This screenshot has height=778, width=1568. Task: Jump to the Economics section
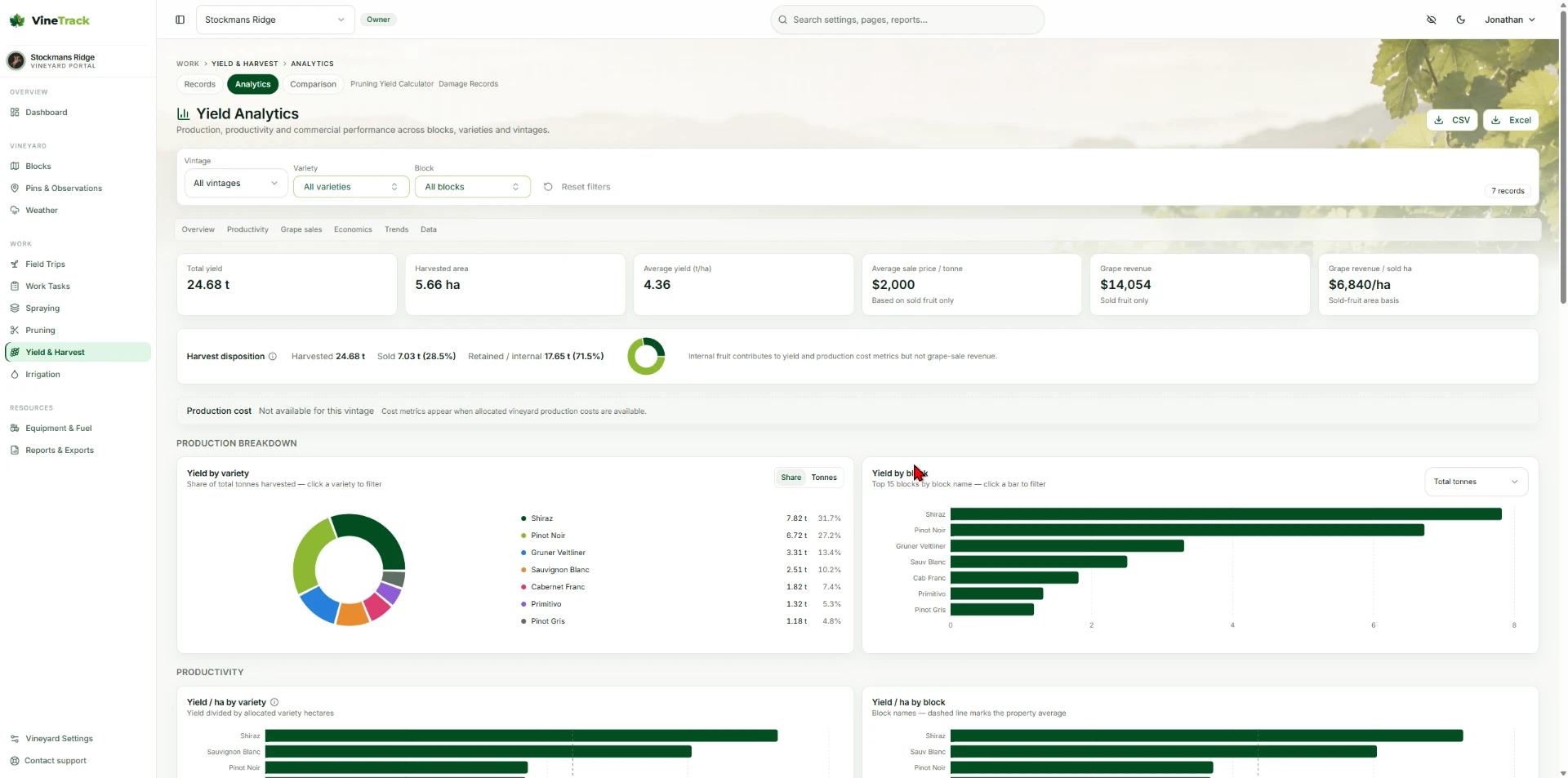pyautogui.click(x=353, y=229)
